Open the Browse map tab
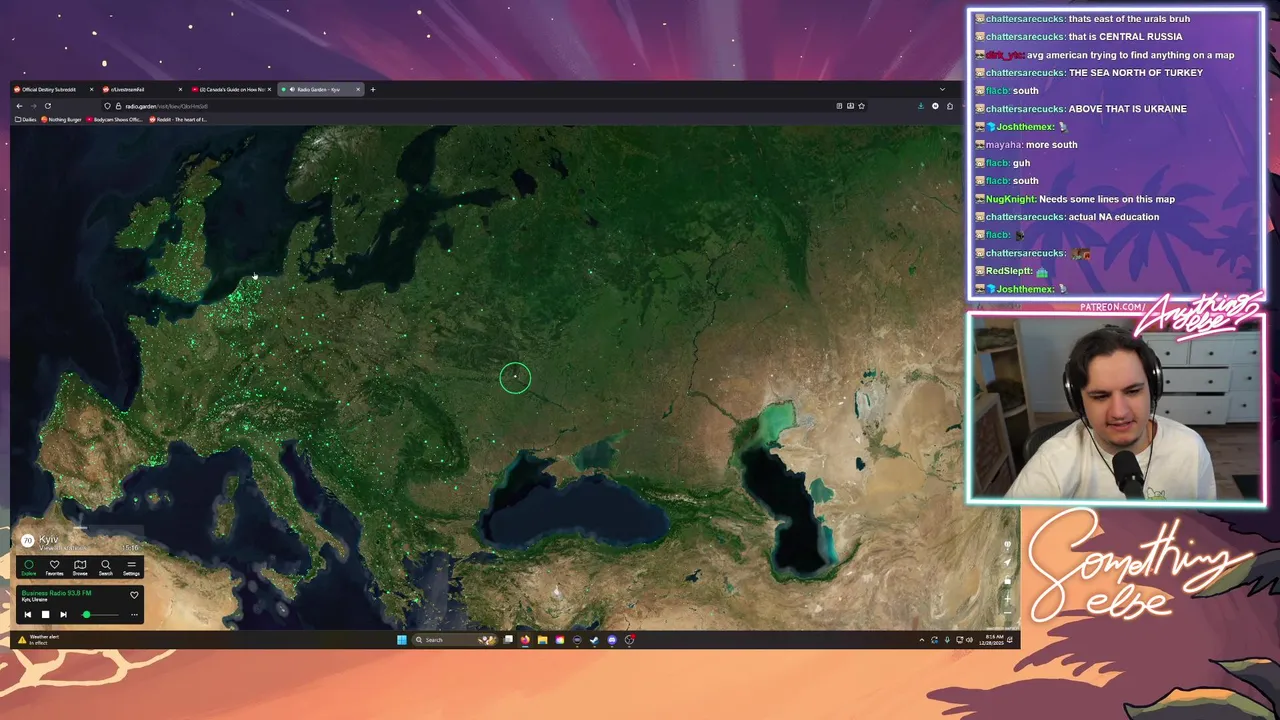This screenshot has height=720, width=1280. pyautogui.click(x=80, y=567)
